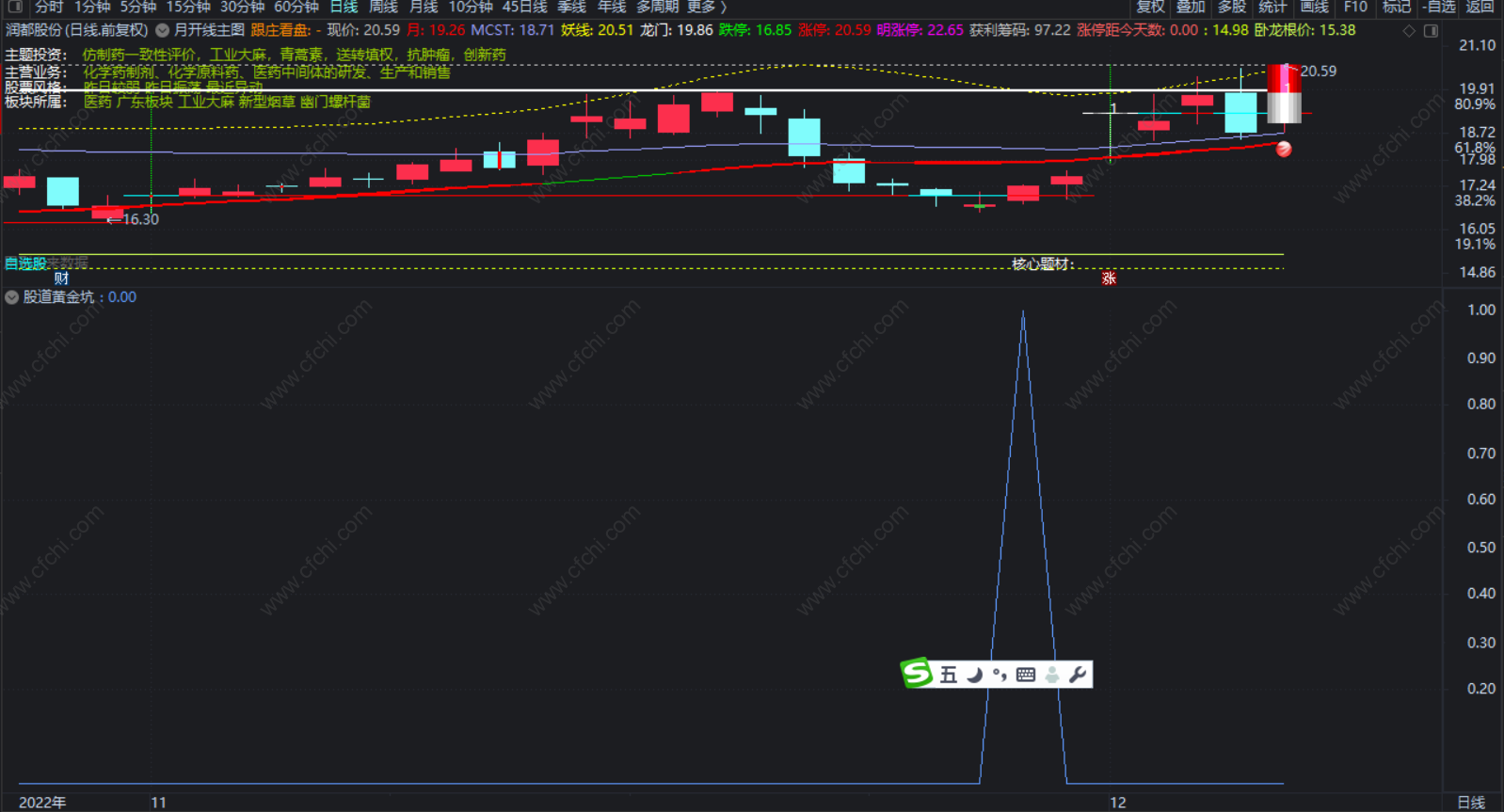Select the 月线 monthly period

(424, 7)
